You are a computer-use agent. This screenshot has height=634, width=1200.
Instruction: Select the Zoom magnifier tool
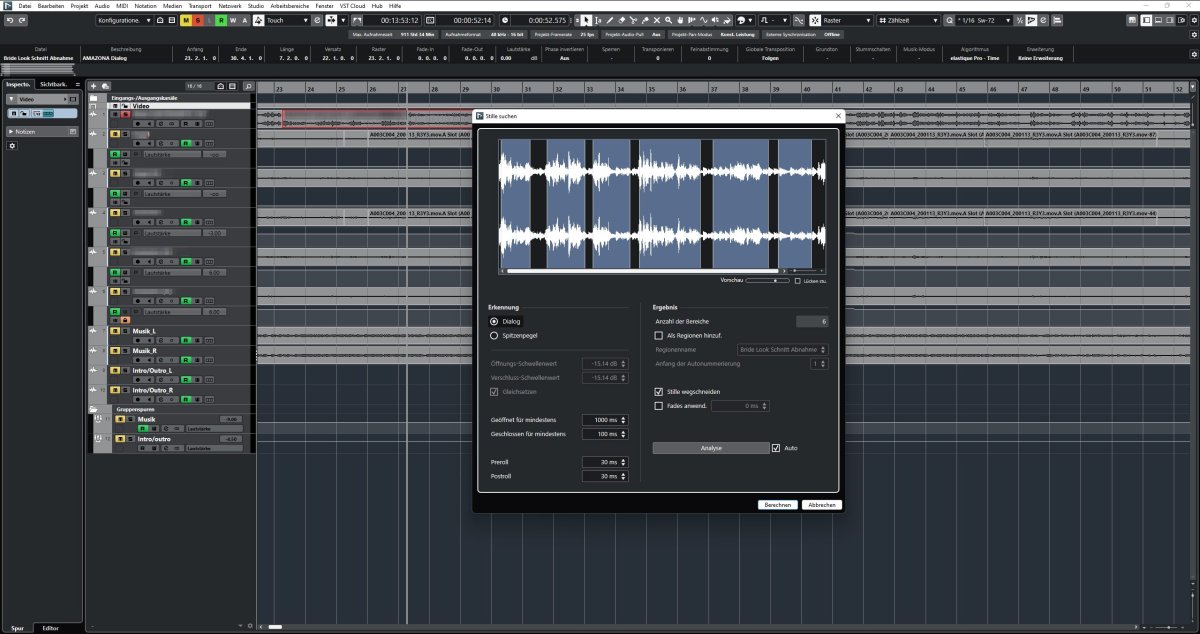(x=669, y=20)
